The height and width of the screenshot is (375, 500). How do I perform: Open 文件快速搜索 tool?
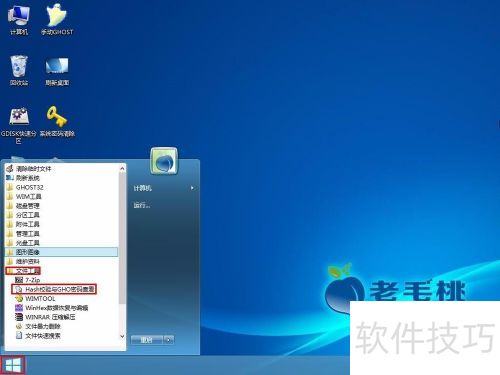point(38,336)
